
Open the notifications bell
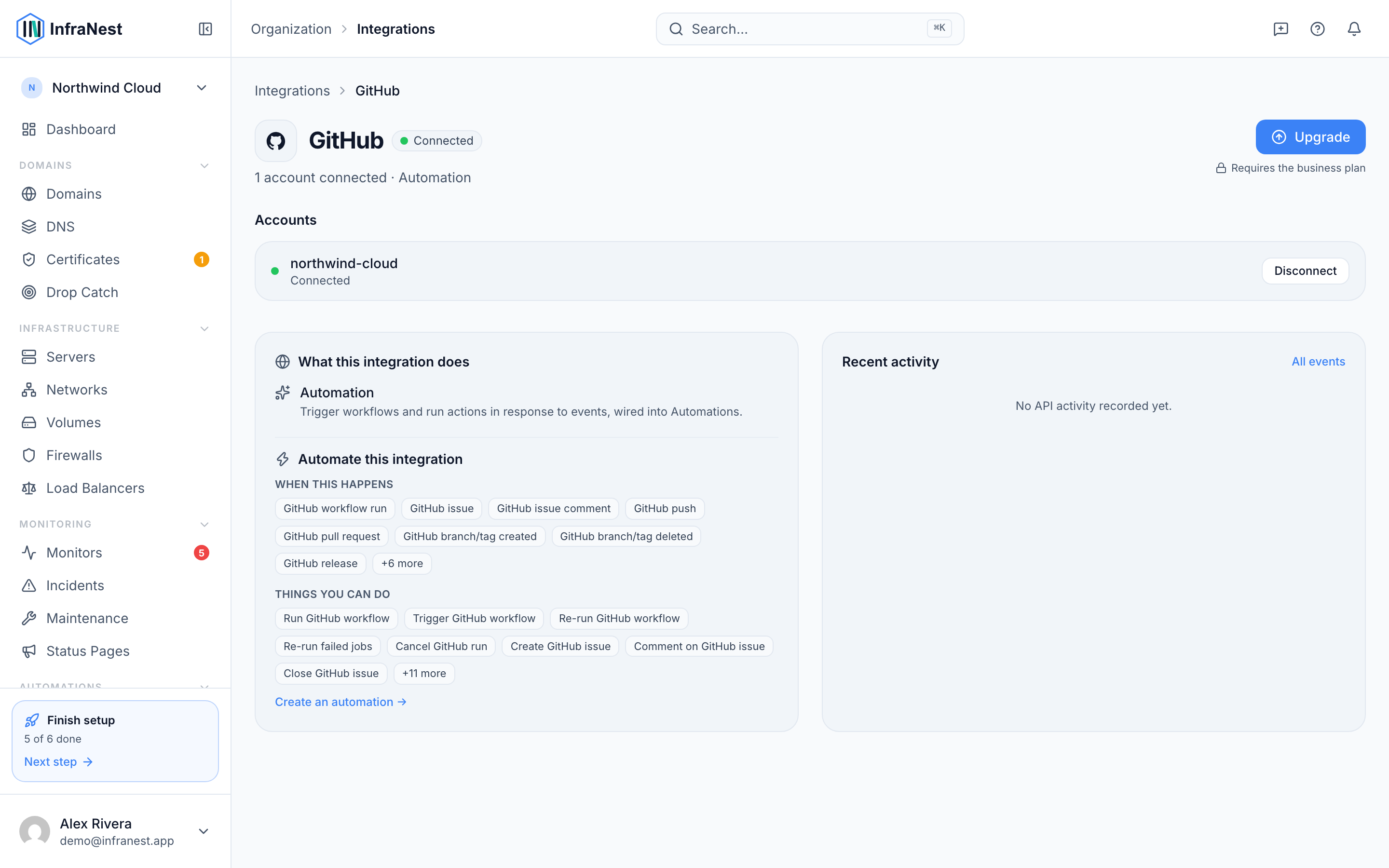point(1354,29)
